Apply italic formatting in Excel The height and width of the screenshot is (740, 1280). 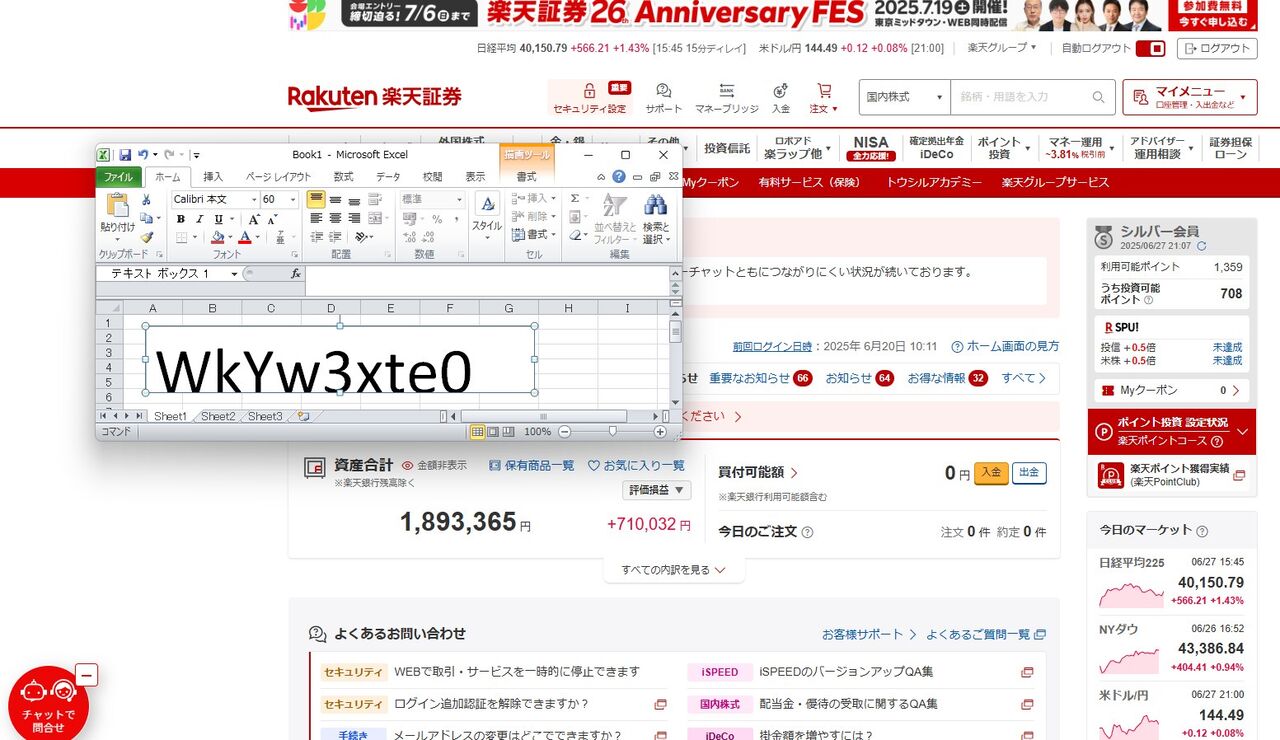(x=199, y=219)
